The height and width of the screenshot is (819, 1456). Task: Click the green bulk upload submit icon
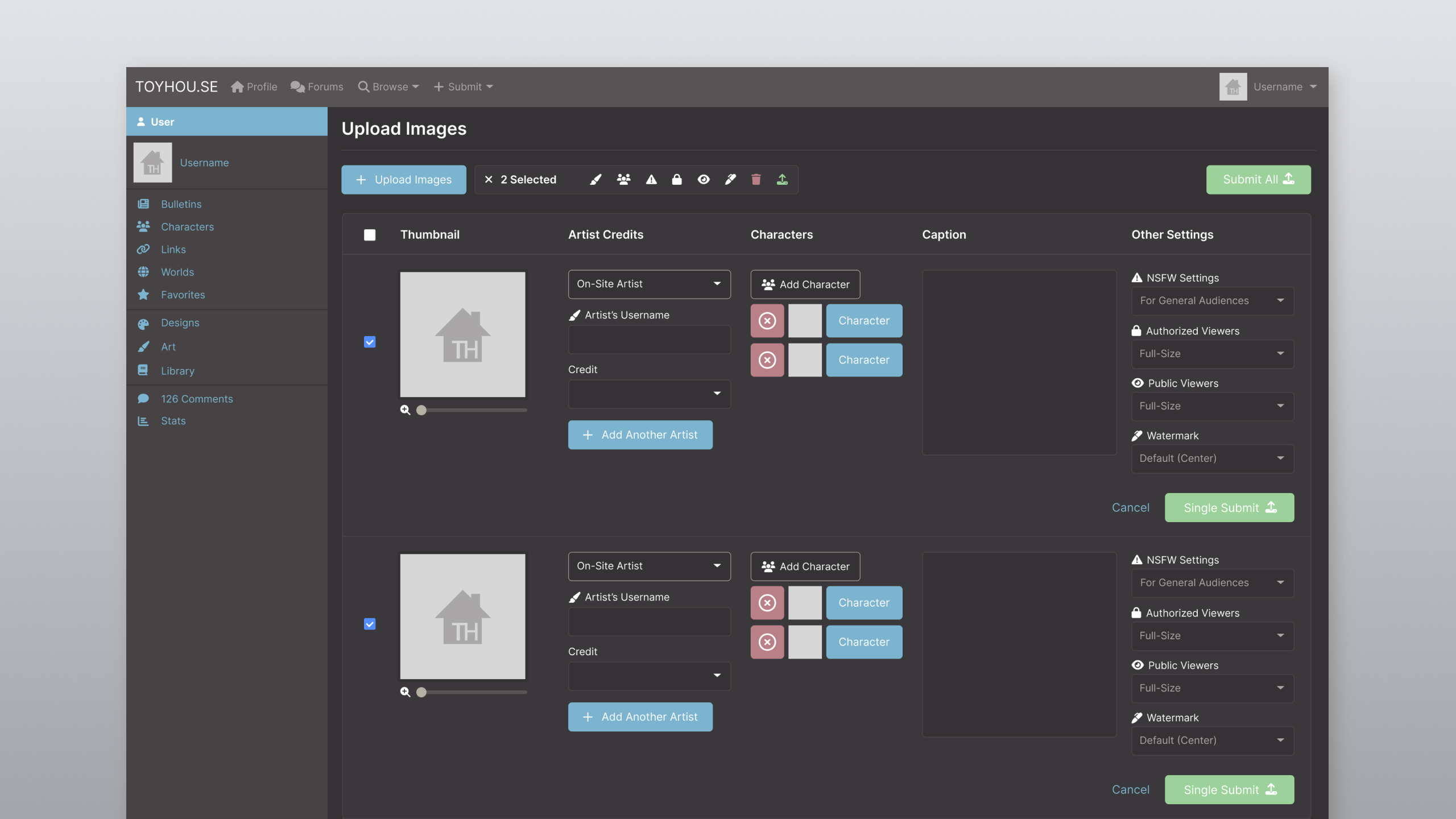(x=783, y=180)
